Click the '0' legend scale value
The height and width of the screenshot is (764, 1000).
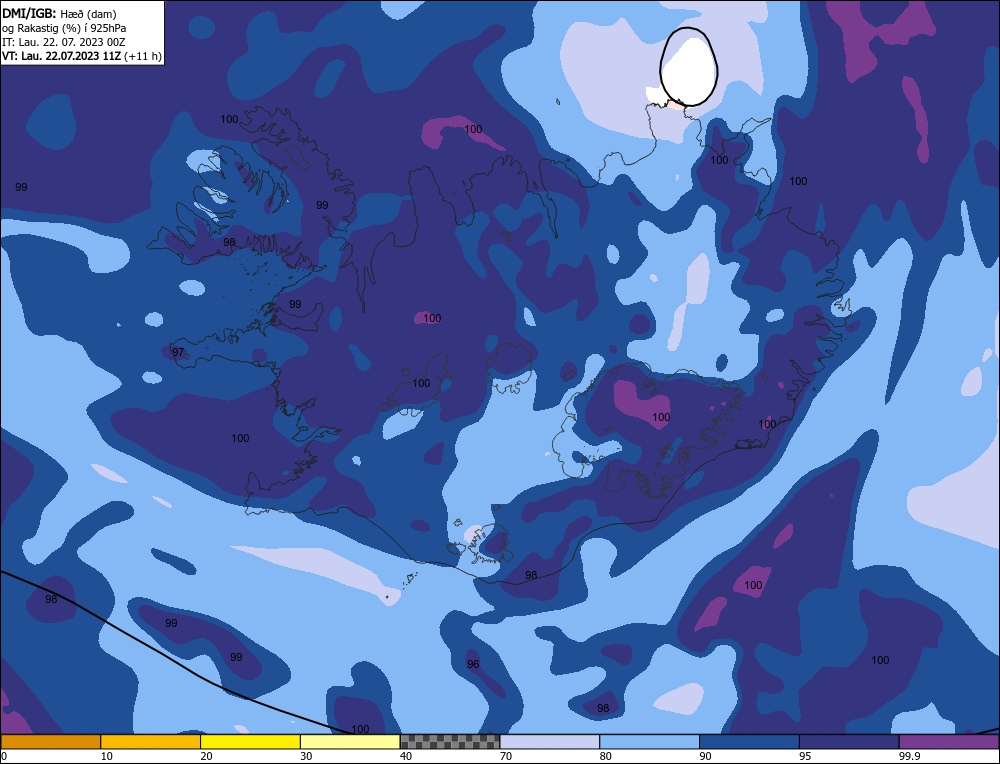[x=3, y=756]
